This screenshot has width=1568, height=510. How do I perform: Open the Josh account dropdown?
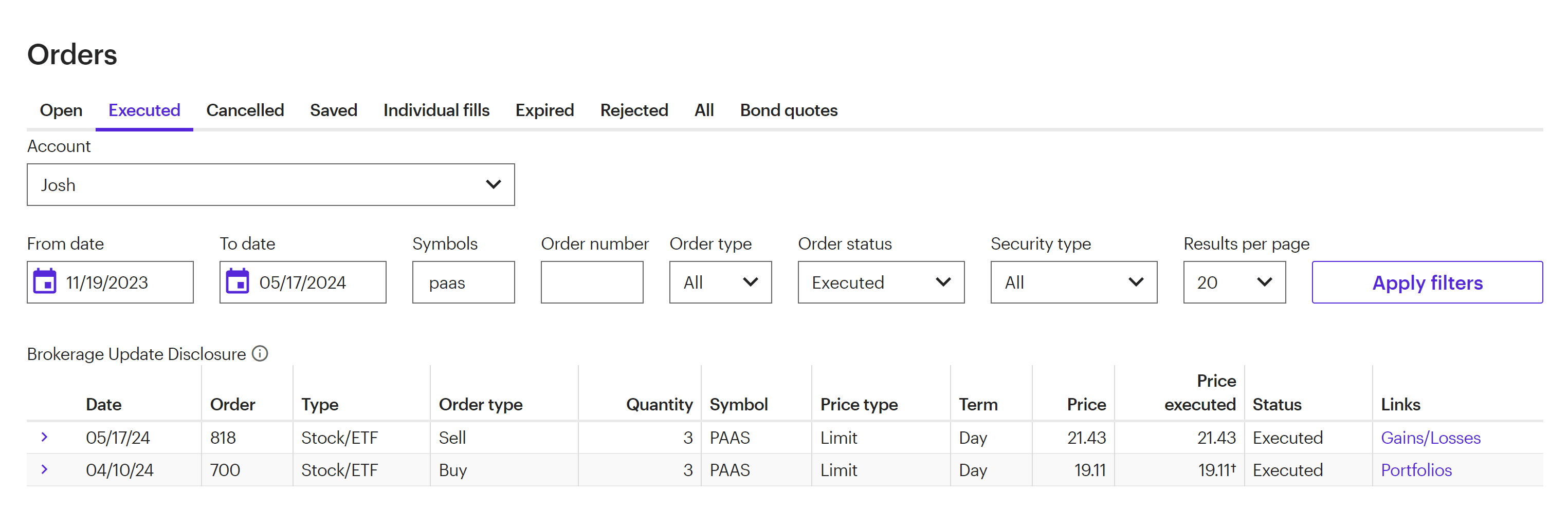(x=270, y=185)
